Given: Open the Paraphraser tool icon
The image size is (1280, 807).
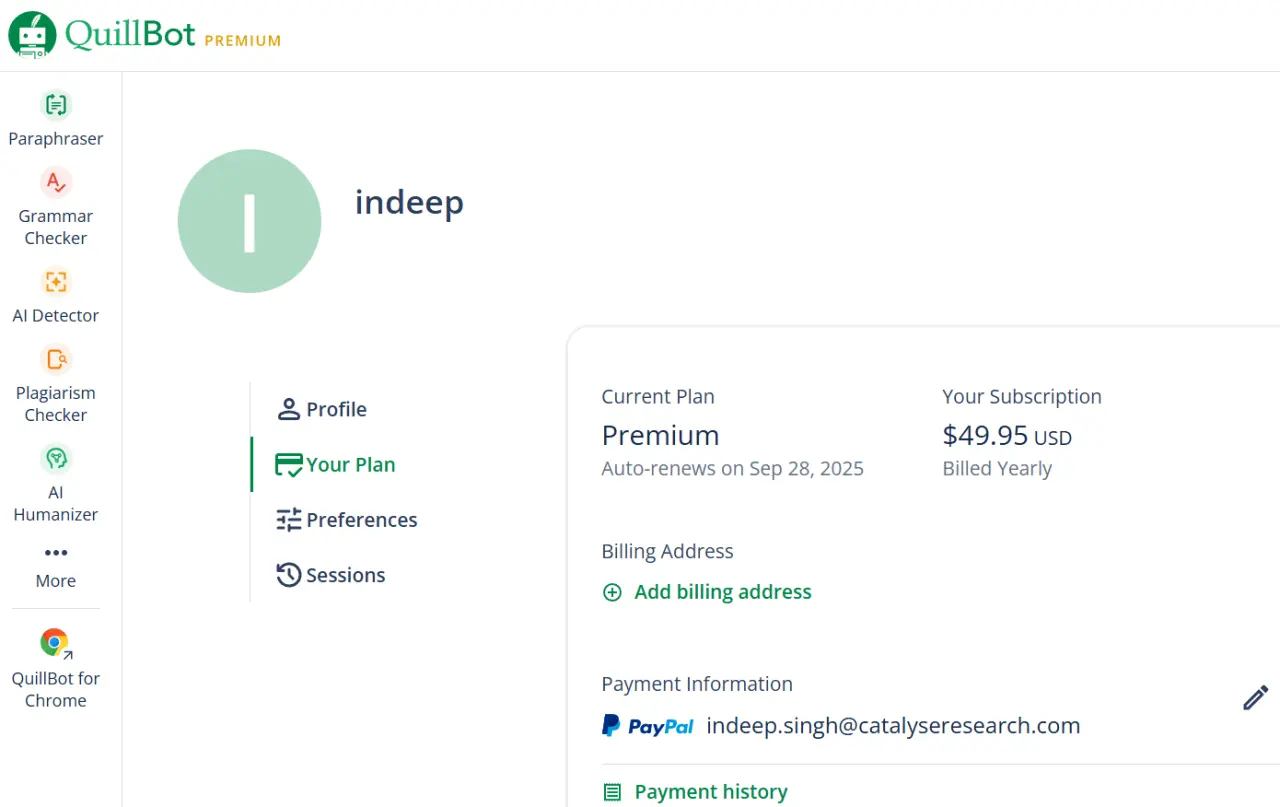Looking at the screenshot, I should point(56,104).
